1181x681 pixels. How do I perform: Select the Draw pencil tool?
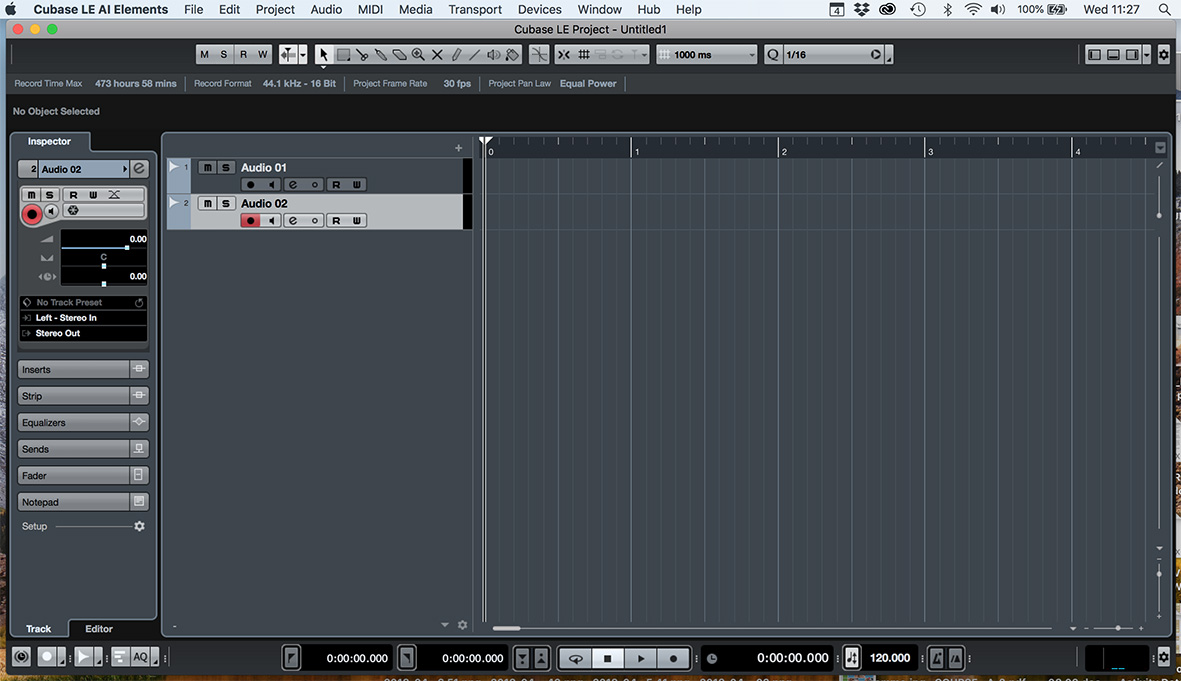[456, 55]
